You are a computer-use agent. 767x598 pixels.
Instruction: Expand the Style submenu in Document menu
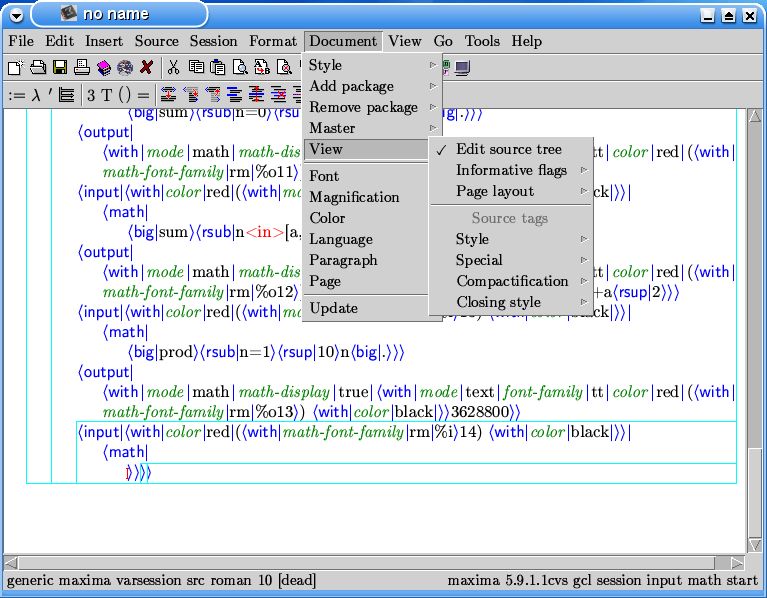372,65
